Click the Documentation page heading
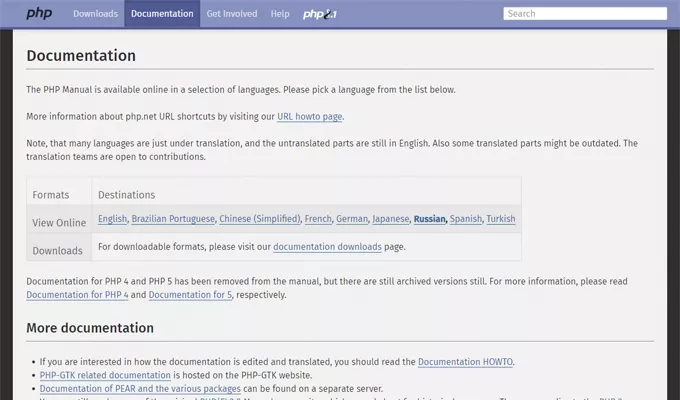Screen dimensions: 680x400 (x=81, y=56)
